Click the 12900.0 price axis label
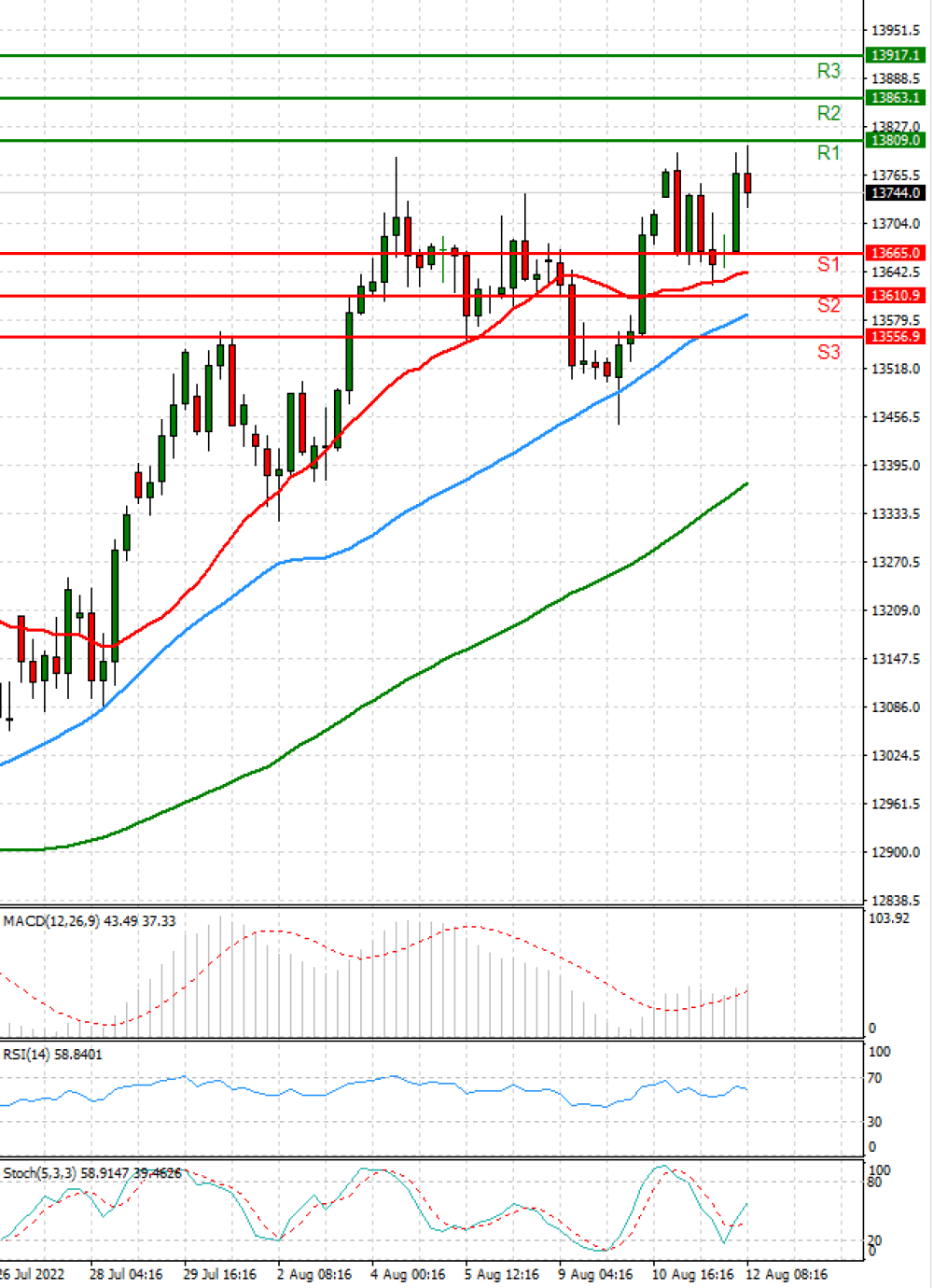Image resolution: width=933 pixels, height=1288 pixels. [x=896, y=852]
